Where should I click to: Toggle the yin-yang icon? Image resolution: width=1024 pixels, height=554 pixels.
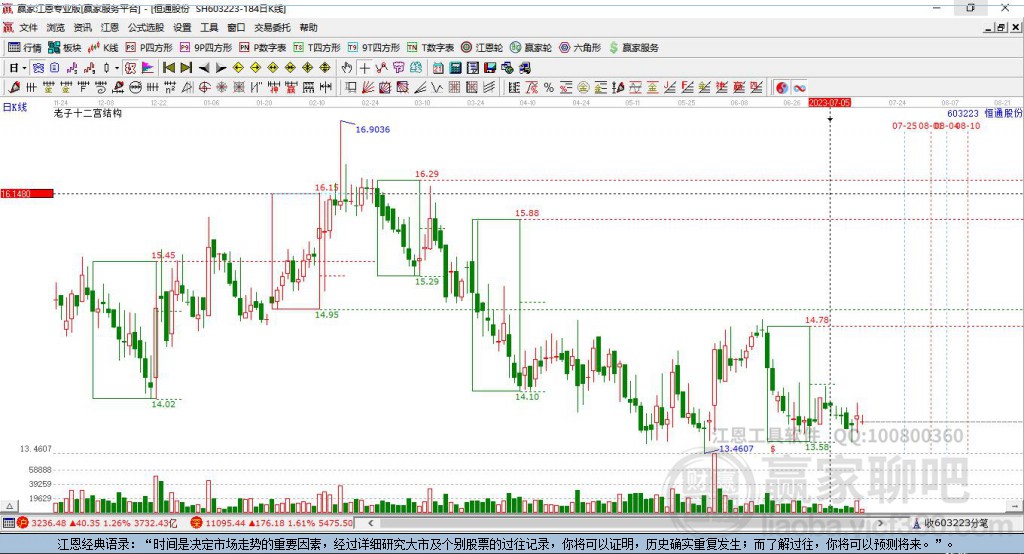click(x=782, y=88)
